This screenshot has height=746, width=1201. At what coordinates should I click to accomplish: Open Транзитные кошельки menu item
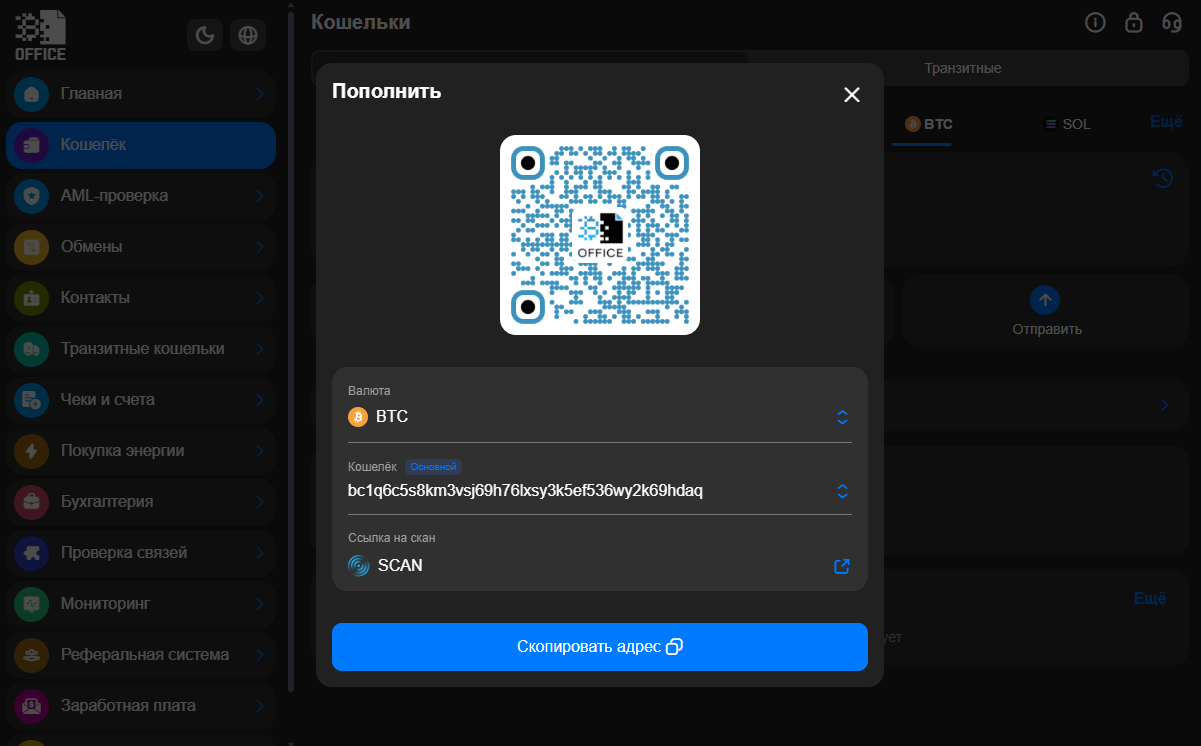141,349
